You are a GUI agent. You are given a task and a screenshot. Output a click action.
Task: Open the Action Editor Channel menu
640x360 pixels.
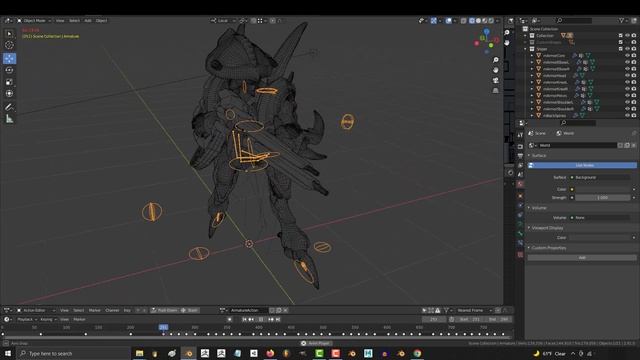112,310
